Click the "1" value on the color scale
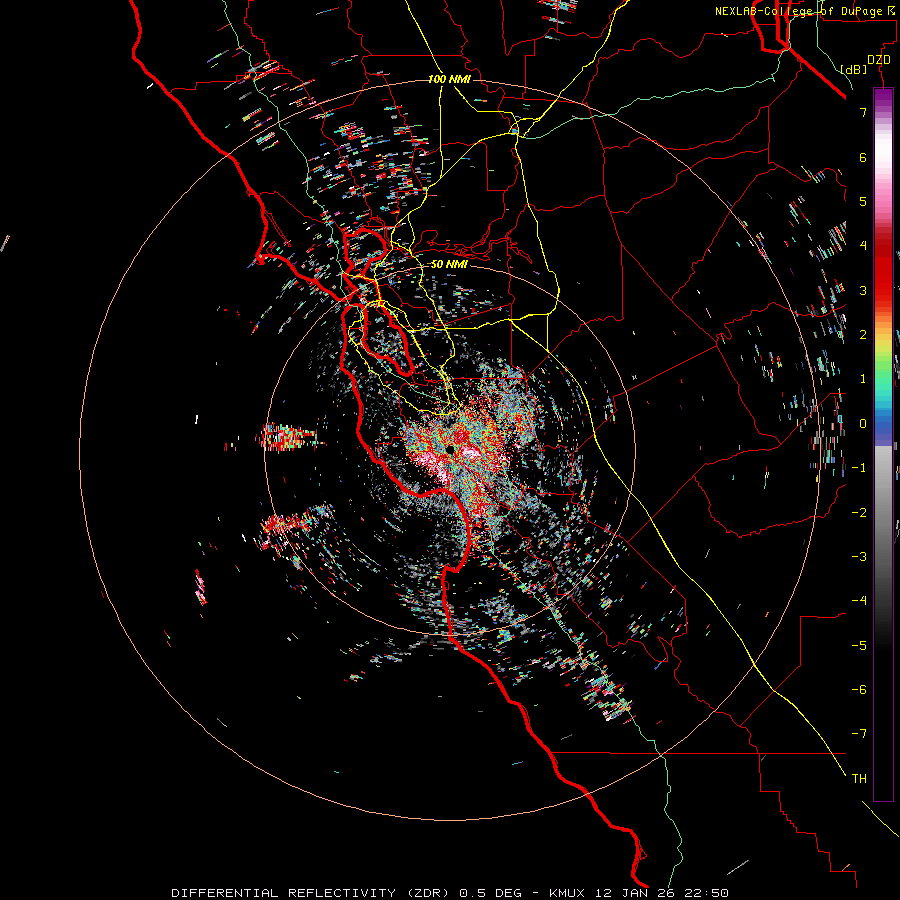The width and height of the screenshot is (900, 900). [x=863, y=379]
